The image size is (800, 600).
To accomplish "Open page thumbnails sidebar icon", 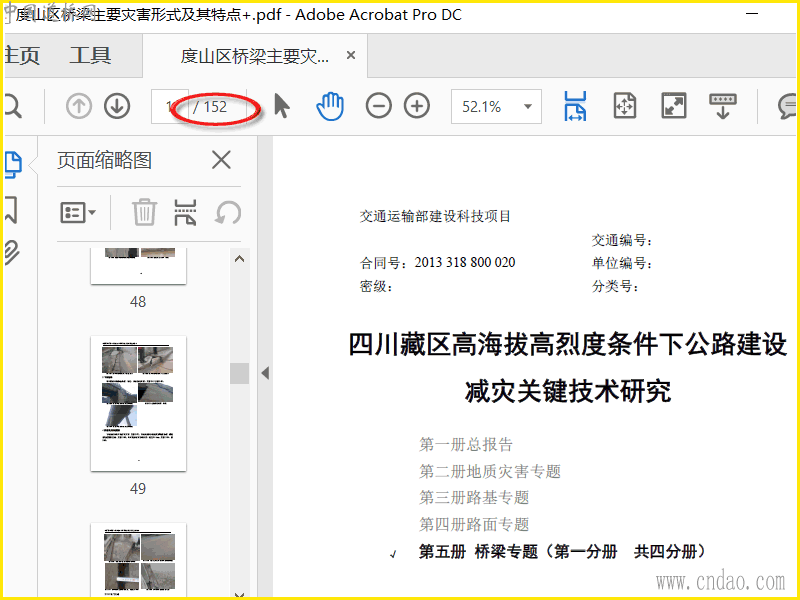I will click(13, 165).
